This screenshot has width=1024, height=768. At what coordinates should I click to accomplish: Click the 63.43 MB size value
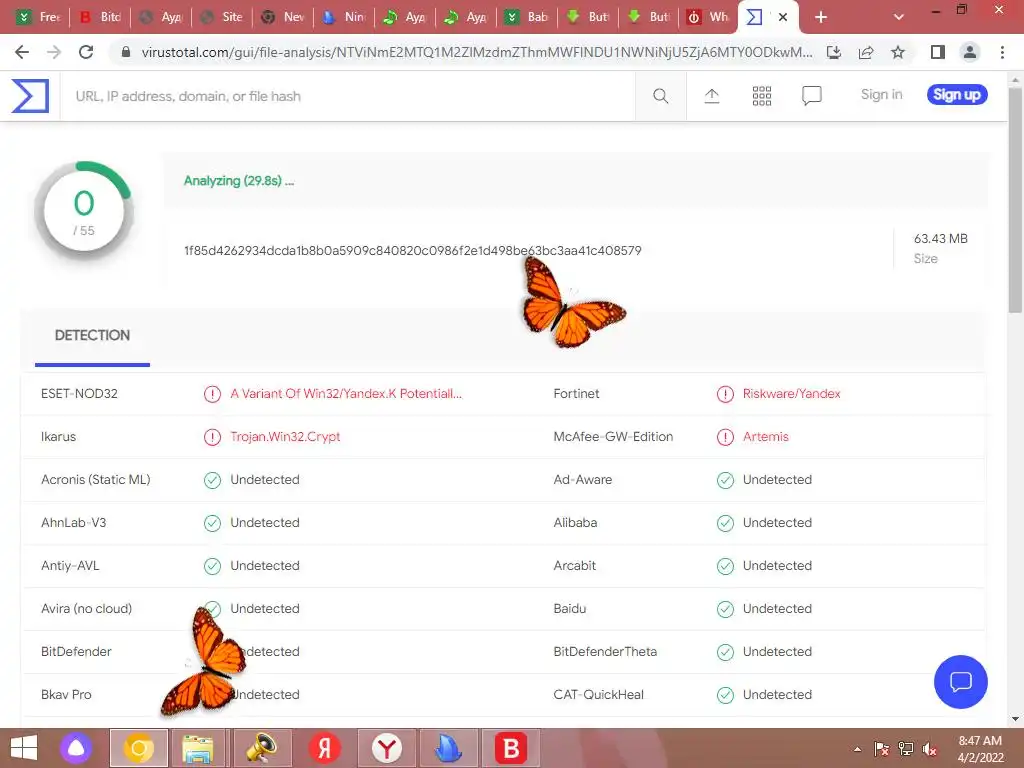tap(940, 239)
